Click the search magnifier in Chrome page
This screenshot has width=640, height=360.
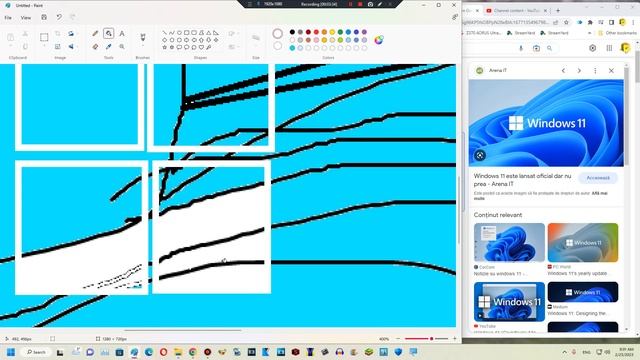pyautogui.click(x=550, y=48)
